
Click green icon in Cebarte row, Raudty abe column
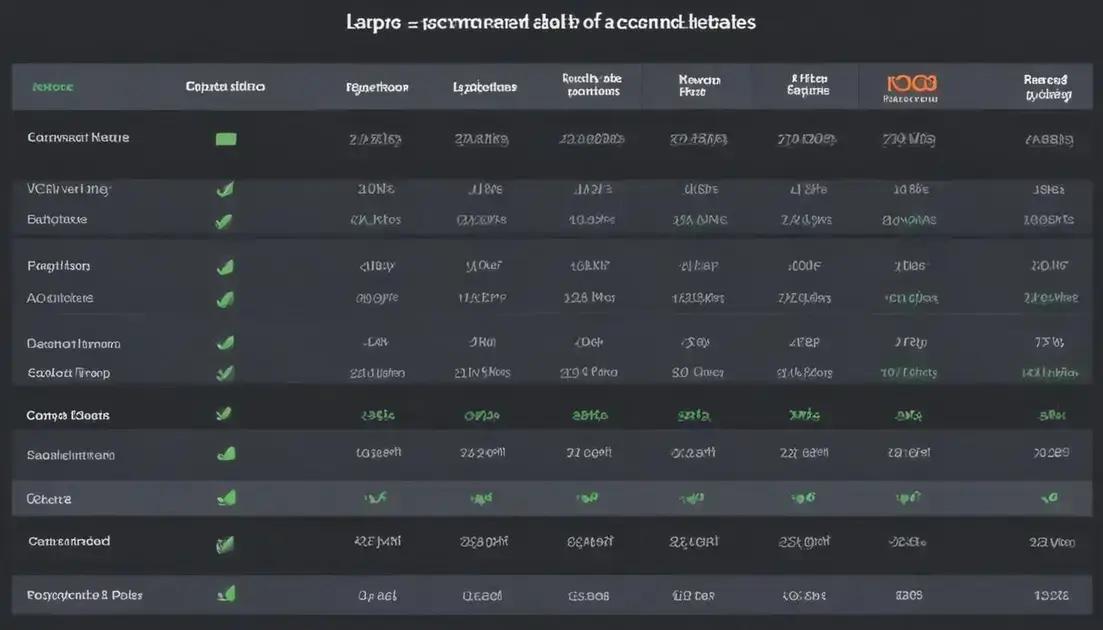pos(586,496)
